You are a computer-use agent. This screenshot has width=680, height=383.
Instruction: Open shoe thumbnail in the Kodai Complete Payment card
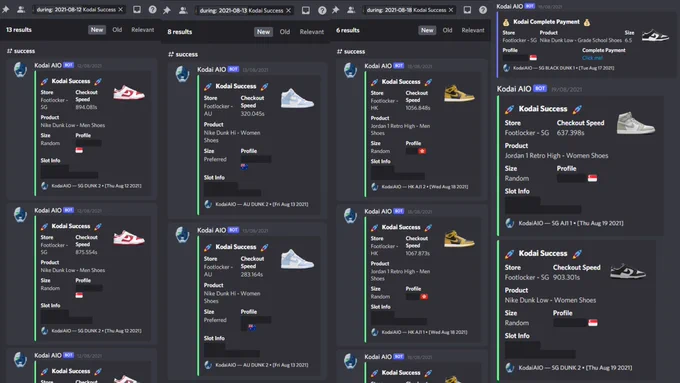(x=655, y=36)
